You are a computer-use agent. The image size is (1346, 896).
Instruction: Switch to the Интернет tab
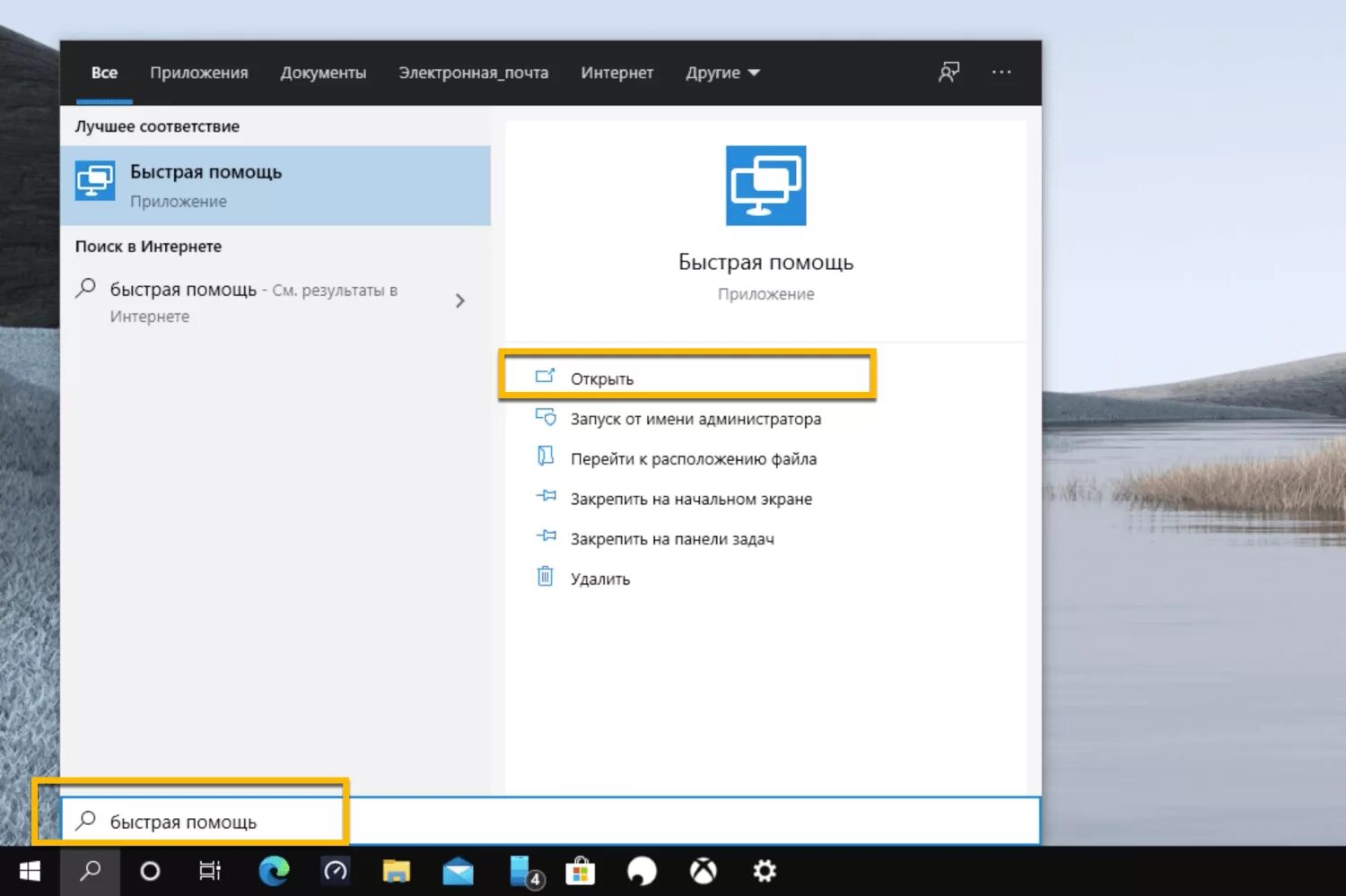click(616, 73)
